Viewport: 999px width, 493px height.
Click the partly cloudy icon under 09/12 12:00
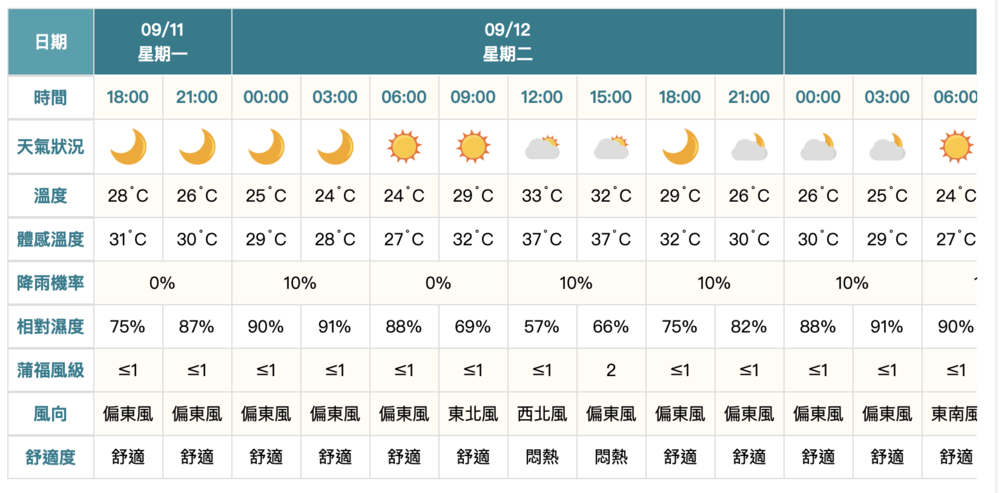click(x=542, y=148)
